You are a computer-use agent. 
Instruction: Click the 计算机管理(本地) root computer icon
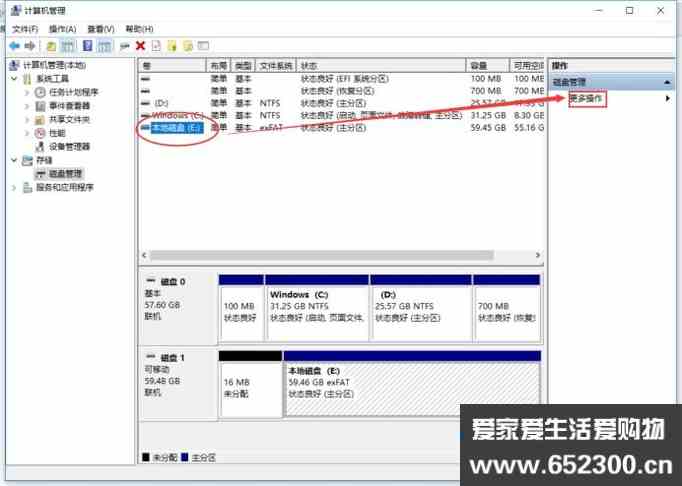pyautogui.click(x=14, y=65)
